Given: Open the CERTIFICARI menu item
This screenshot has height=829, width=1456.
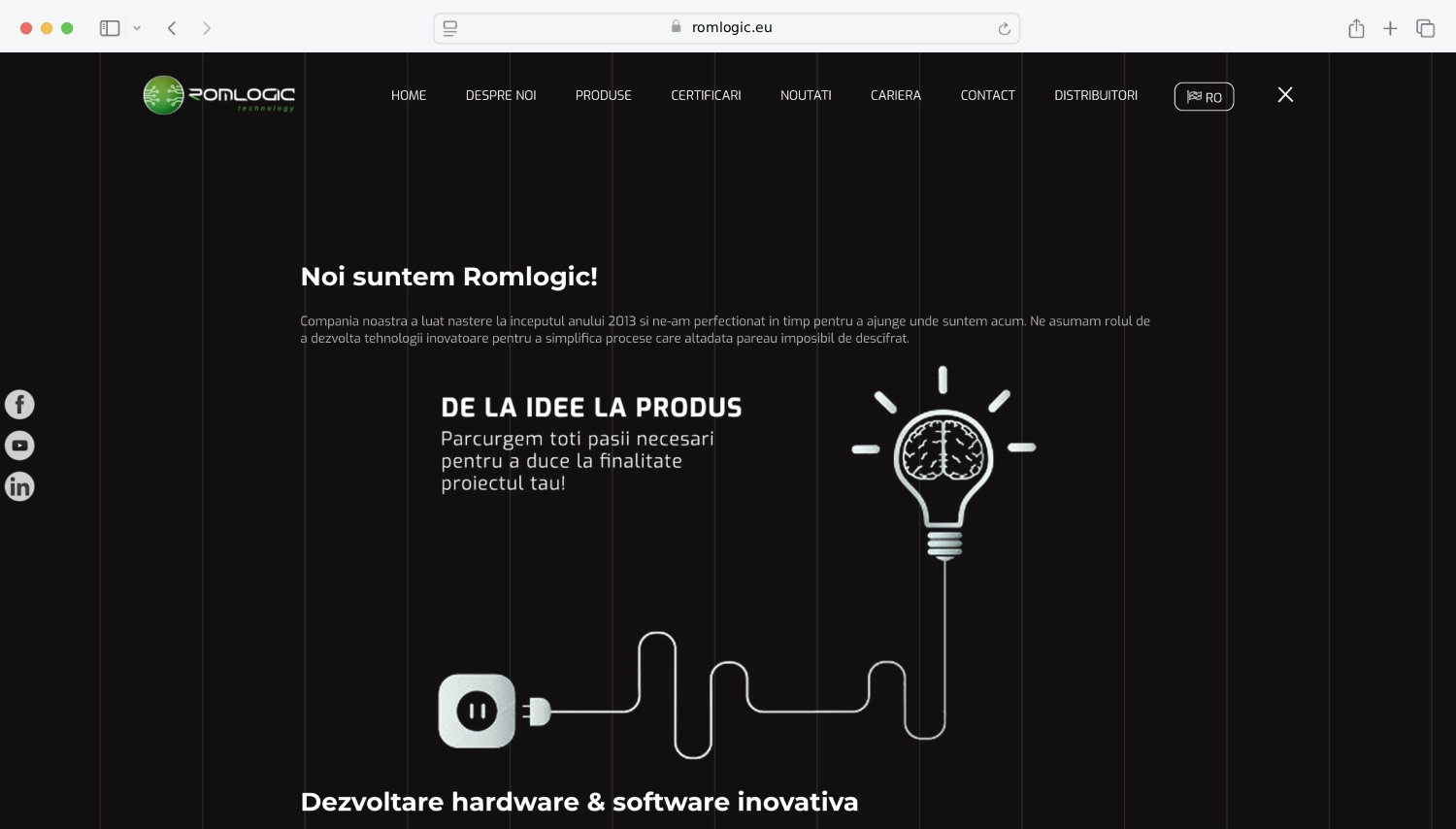Looking at the screenshot, I should (706, 95).
